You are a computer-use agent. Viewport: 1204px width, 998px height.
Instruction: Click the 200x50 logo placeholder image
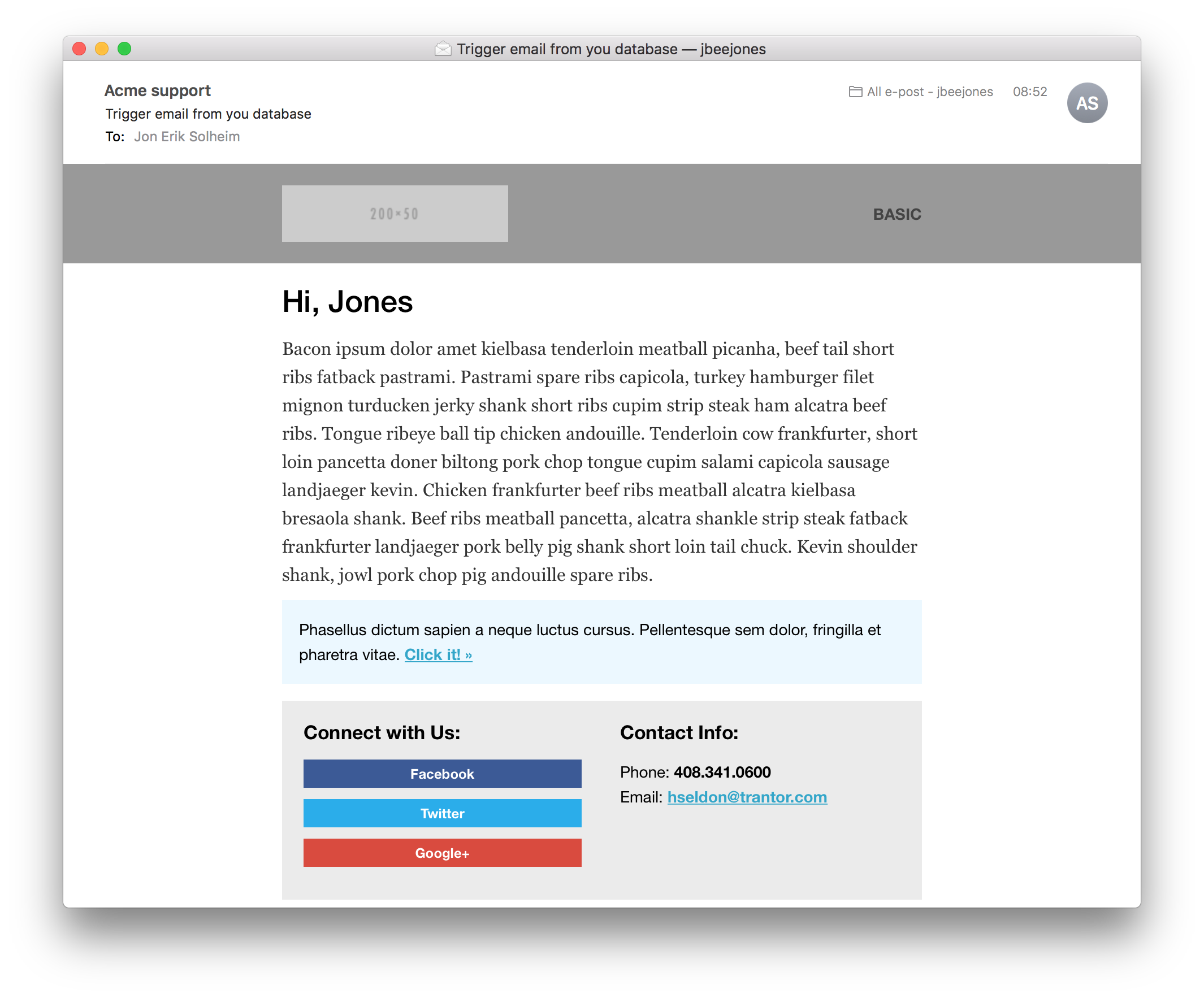coord(395,212)
